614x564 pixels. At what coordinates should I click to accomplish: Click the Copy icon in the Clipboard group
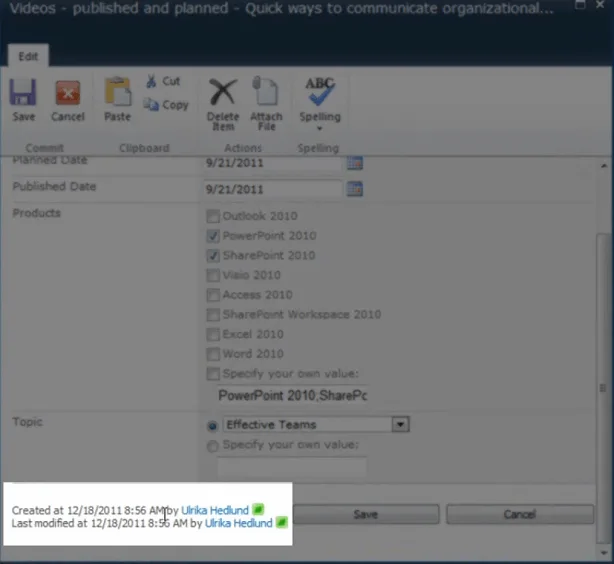pos(151,105)
